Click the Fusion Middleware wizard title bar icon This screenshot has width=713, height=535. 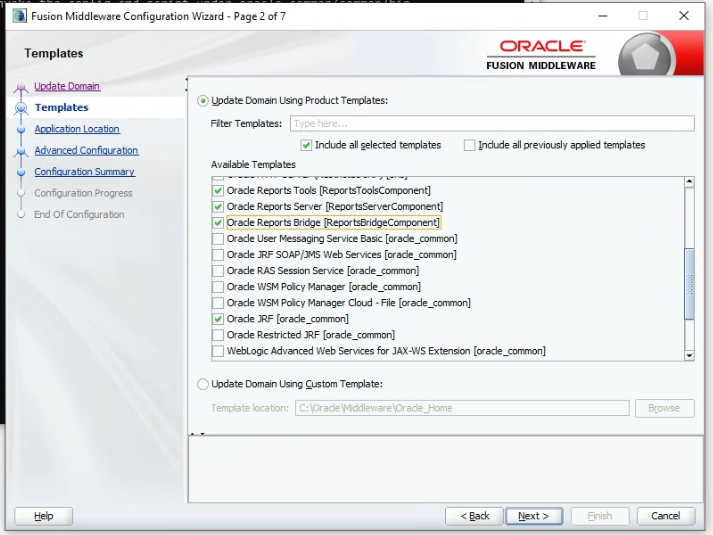click(x=20, y=16)
